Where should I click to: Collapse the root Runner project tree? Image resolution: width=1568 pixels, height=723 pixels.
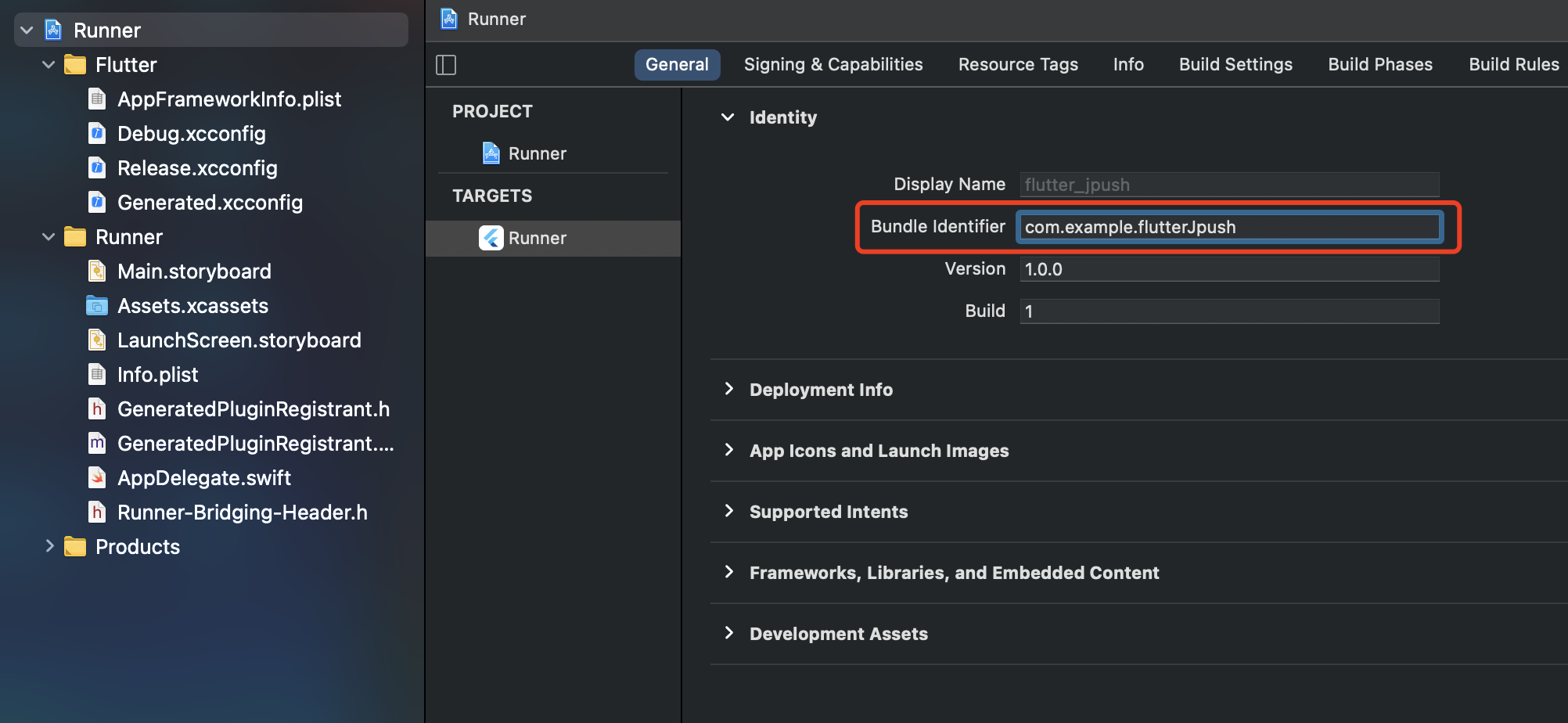click(27, 31)
